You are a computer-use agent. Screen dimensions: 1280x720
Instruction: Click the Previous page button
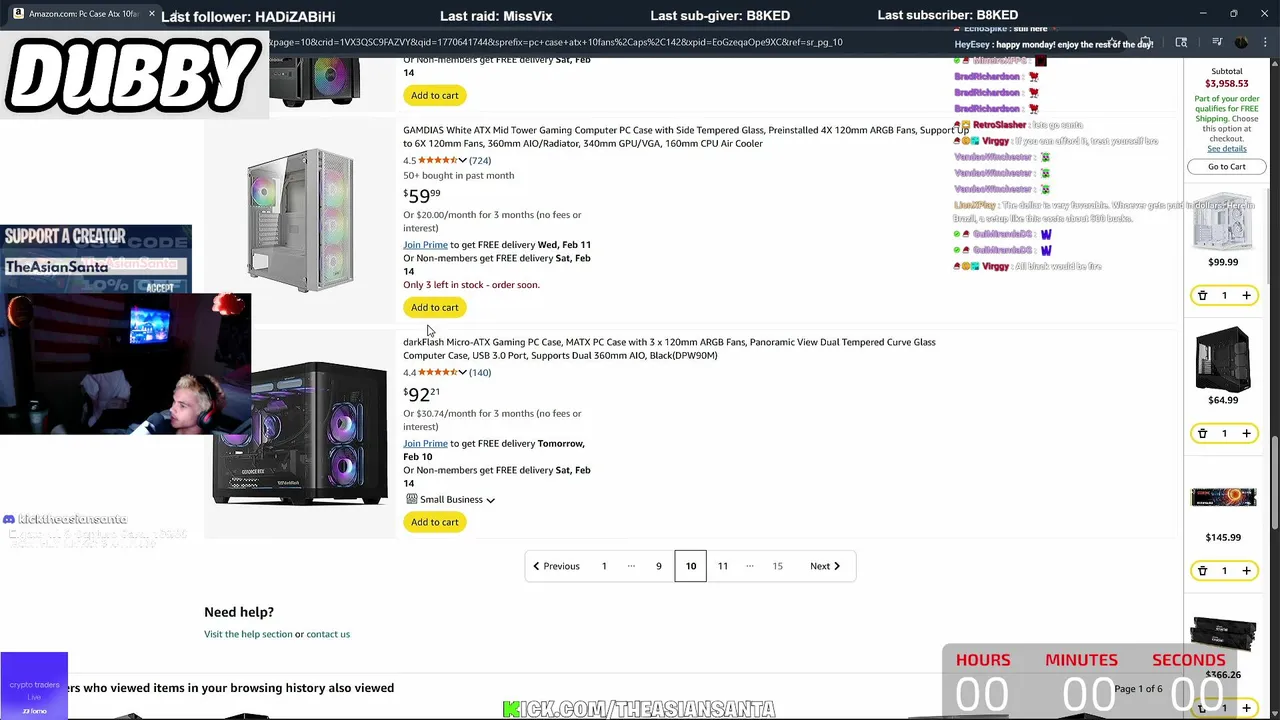point(556,566)
